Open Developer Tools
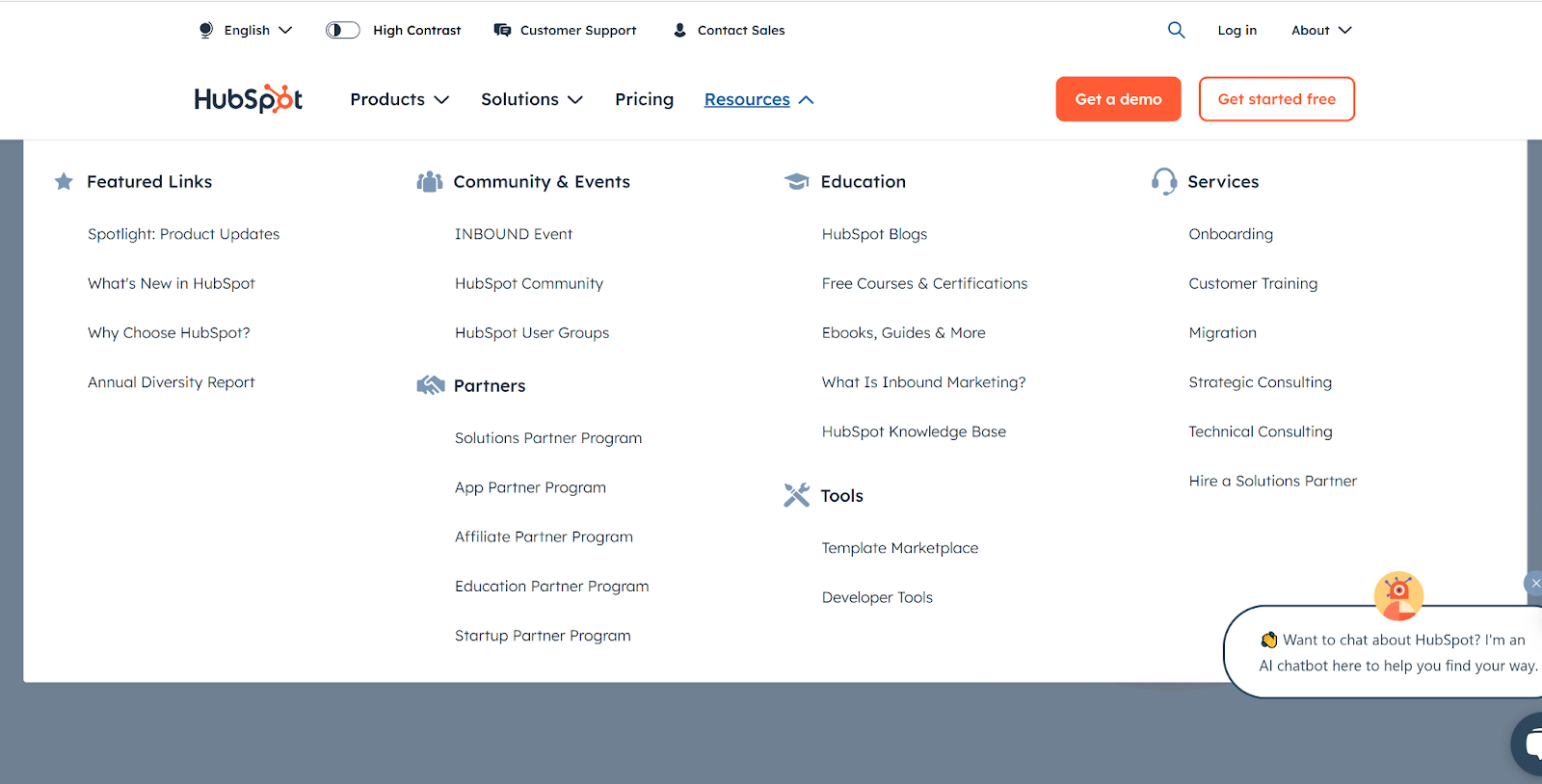The image size is (1542, 784). 878,597
